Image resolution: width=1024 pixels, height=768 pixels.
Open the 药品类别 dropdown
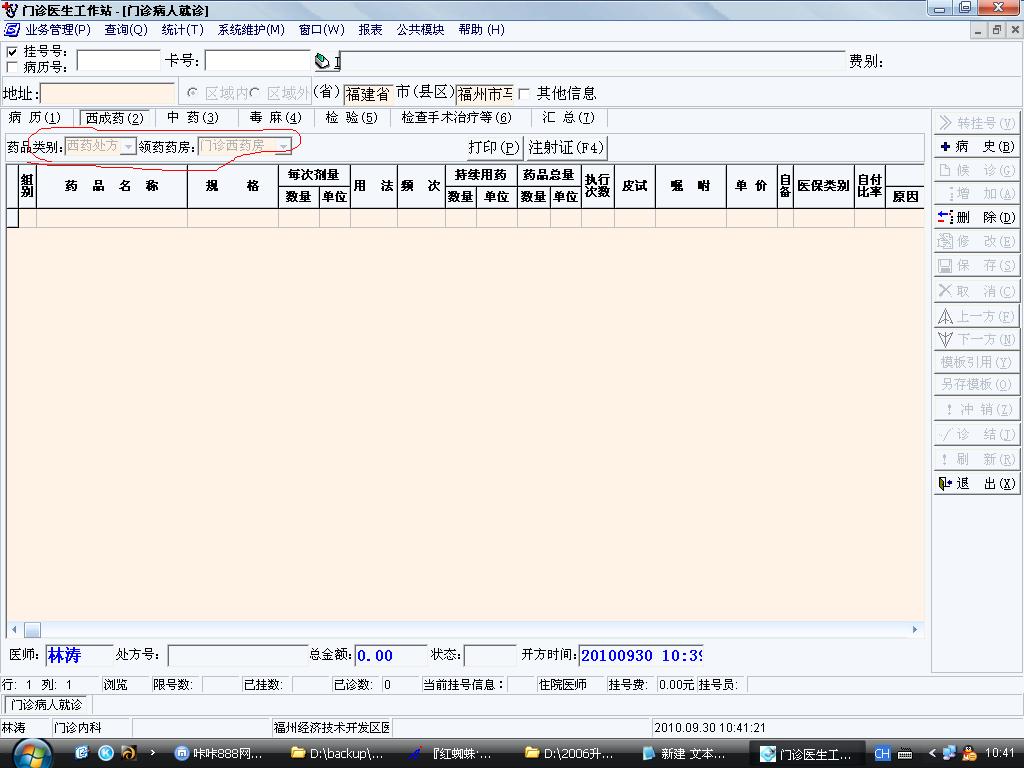coord(129,147)
